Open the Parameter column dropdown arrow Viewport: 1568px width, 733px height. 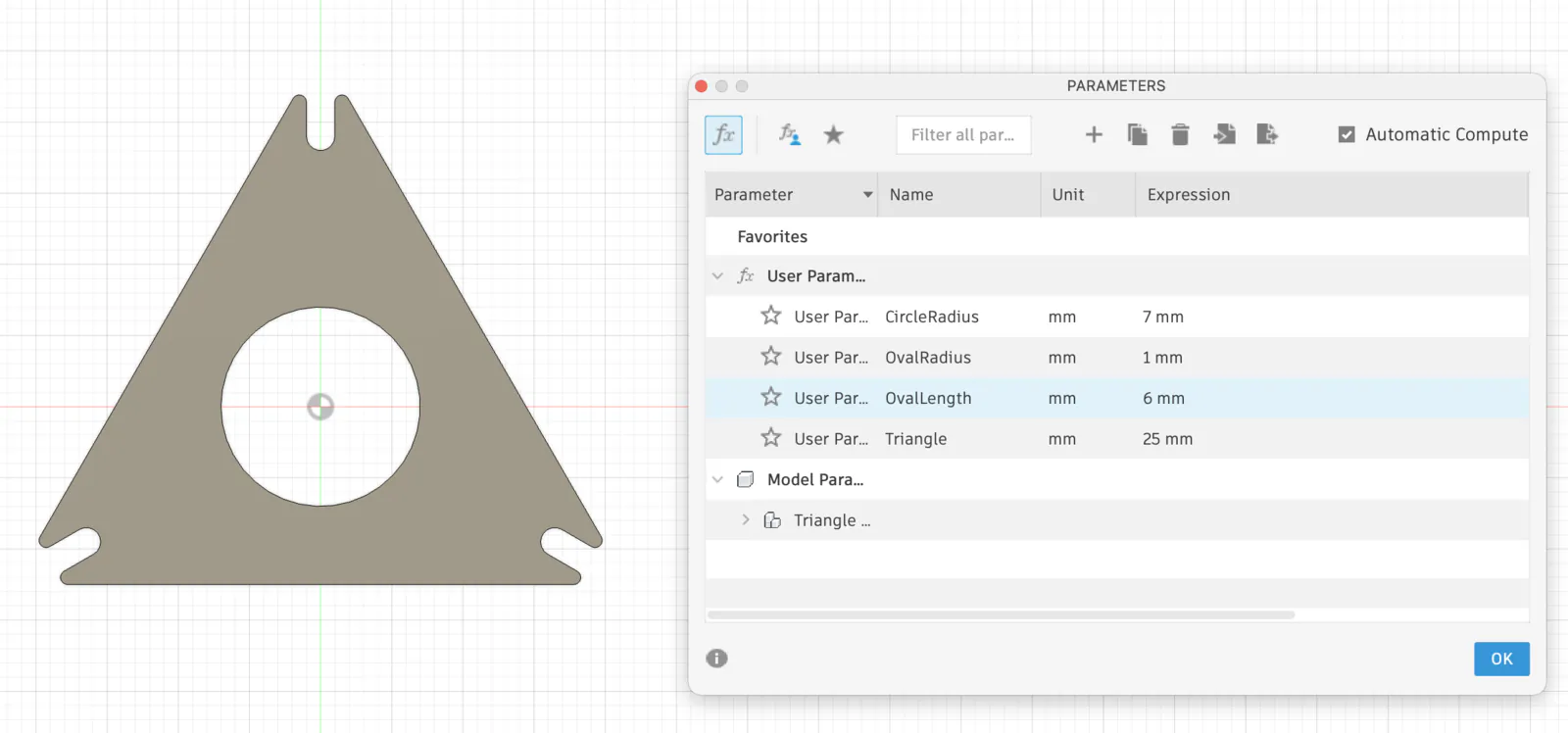coord(867,195)
